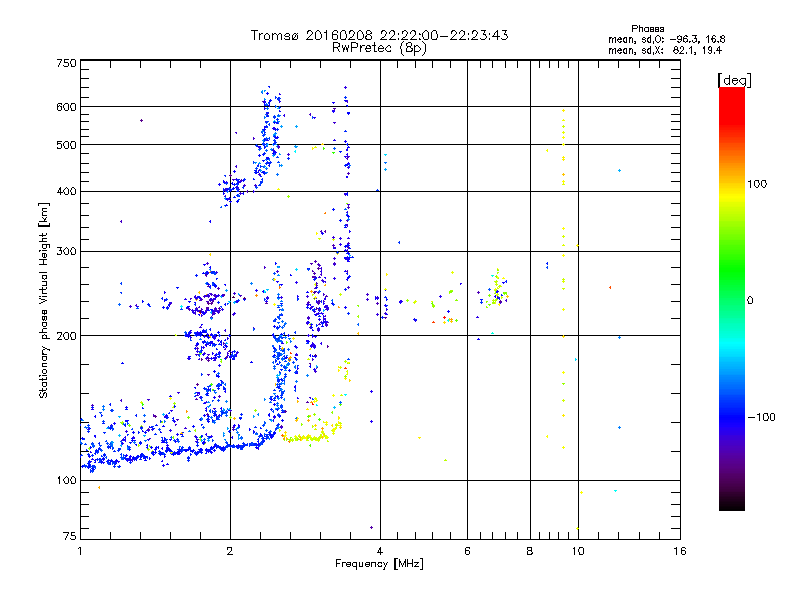
Task: Click colorbar tick label '100'
Action: click(757, 184)
